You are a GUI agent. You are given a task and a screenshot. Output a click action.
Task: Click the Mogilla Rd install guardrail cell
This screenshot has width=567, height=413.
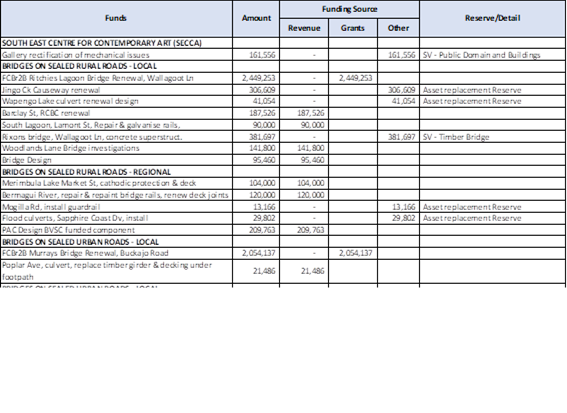click(x=116, y=207)
